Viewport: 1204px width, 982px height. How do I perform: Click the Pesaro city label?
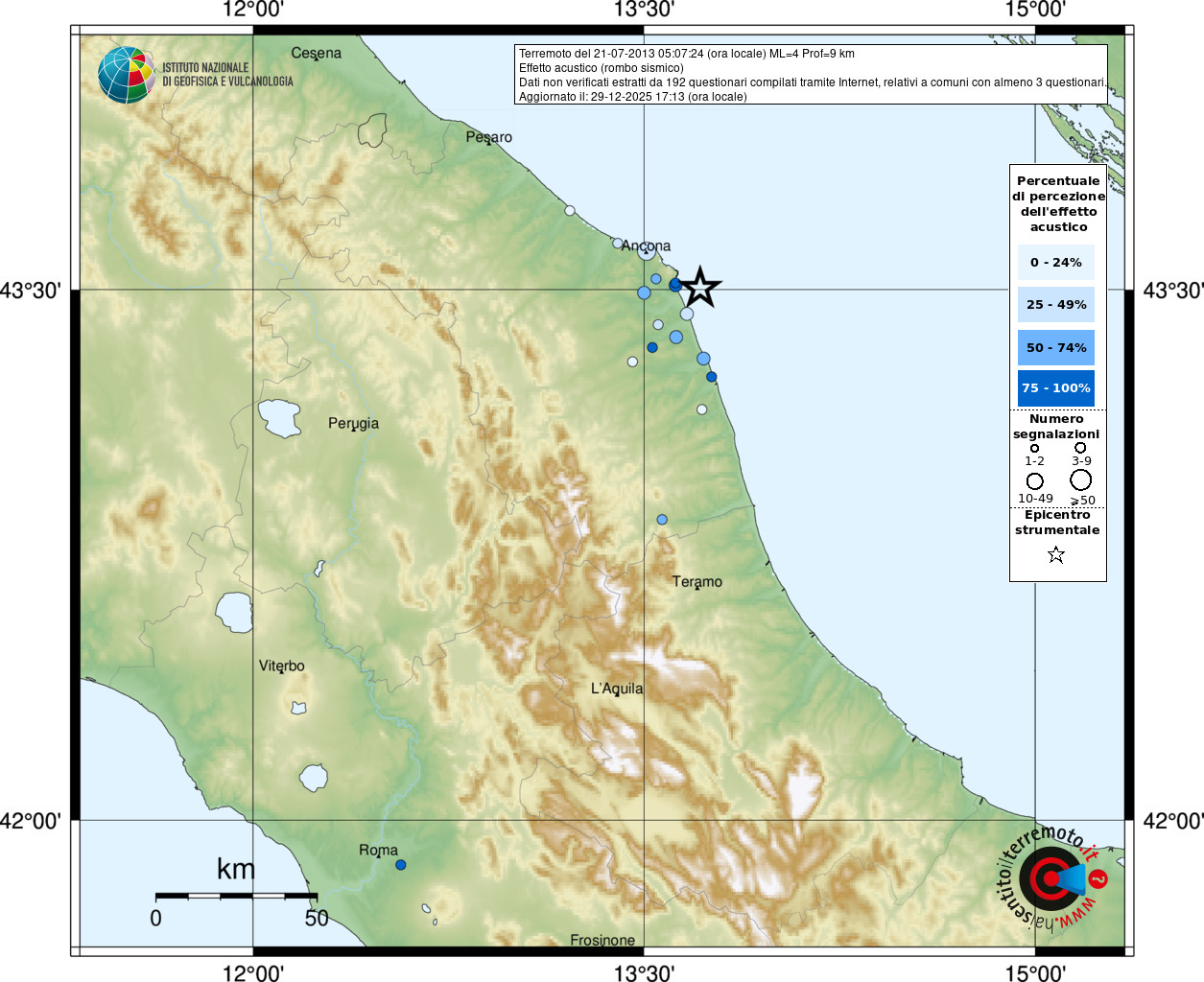(x=489, y=137)
